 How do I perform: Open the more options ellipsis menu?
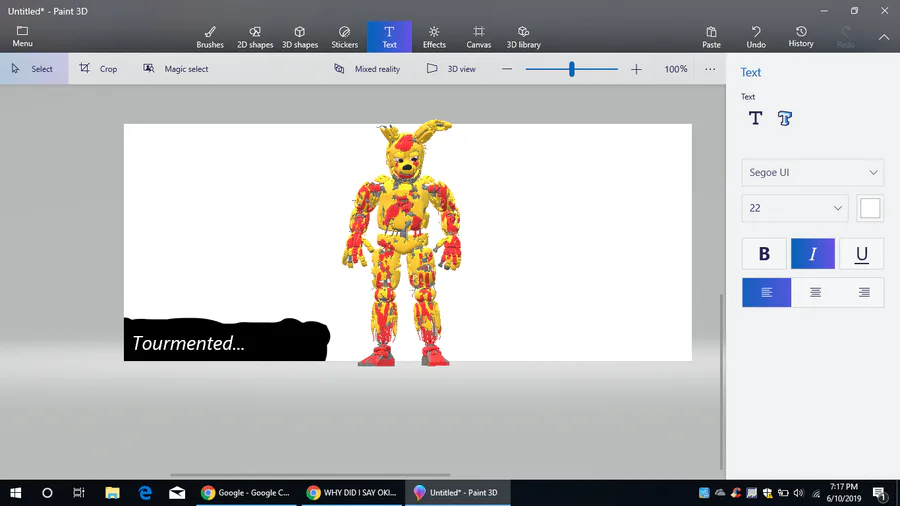710,69
